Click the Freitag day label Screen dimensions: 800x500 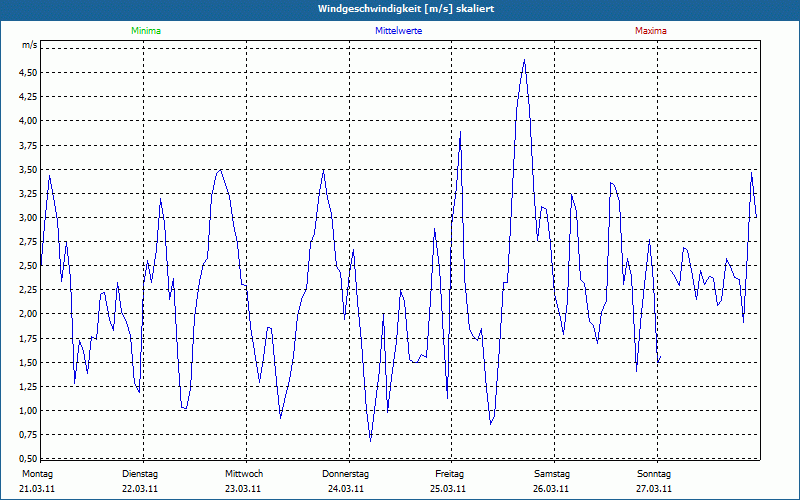point(449,474)
